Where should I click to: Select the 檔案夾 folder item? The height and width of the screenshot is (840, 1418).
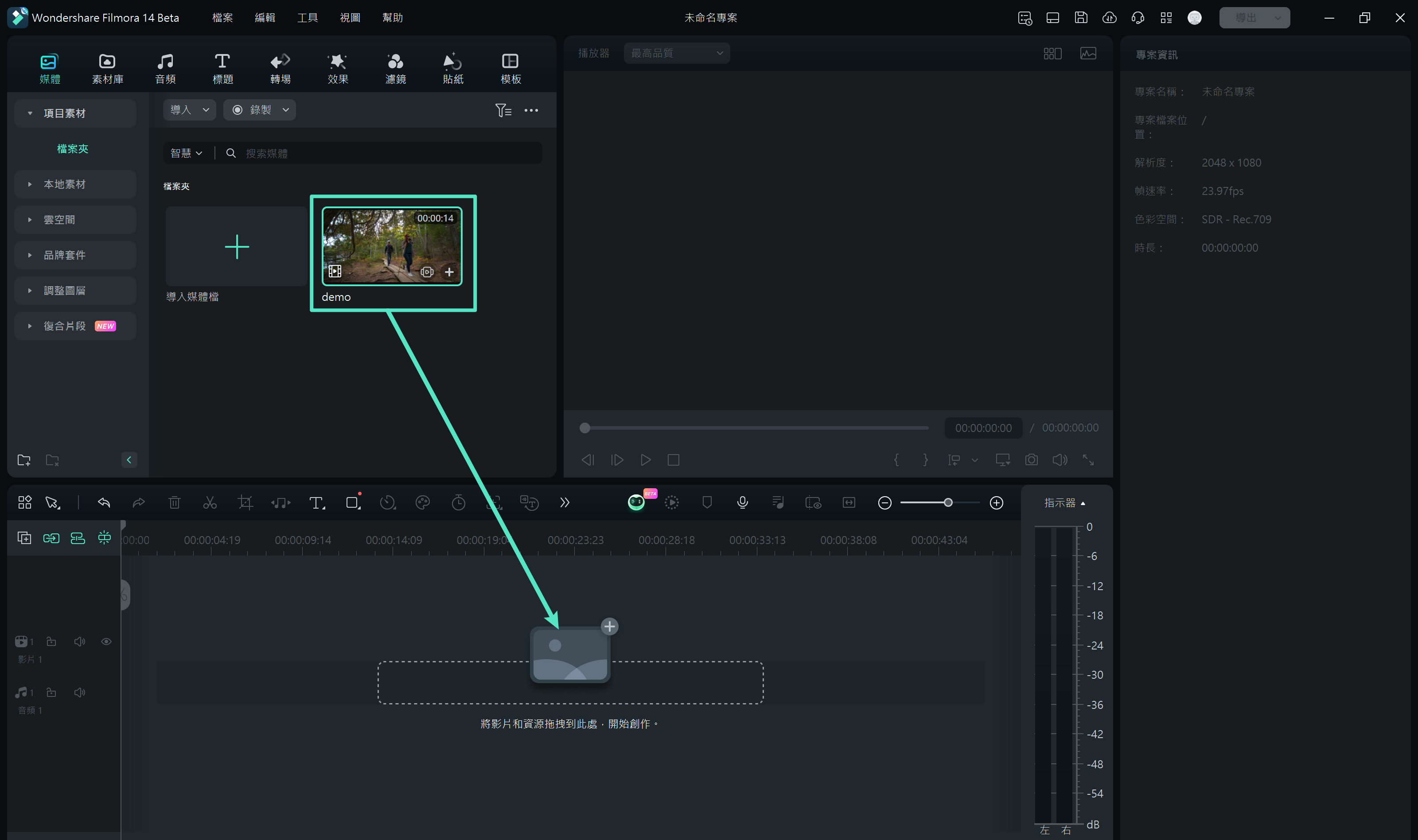pyautogui.click(x=73, y=149)
